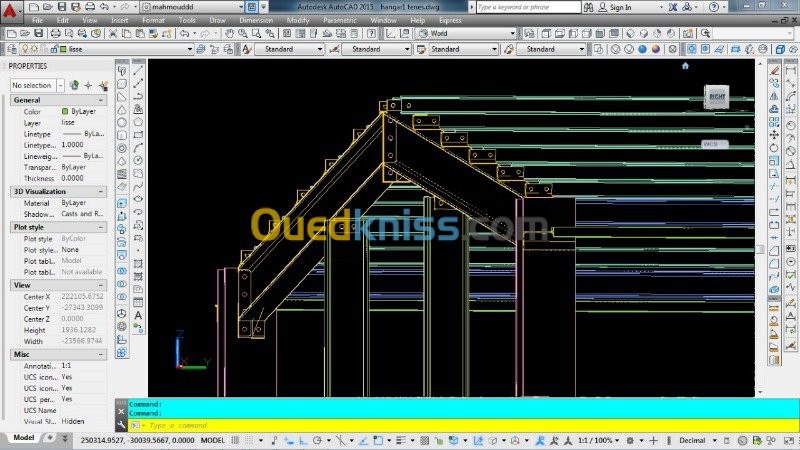Click the Conceptual visual style sphere icon
This screenshot has width=800, height=450.
click(x=656, y=49)
